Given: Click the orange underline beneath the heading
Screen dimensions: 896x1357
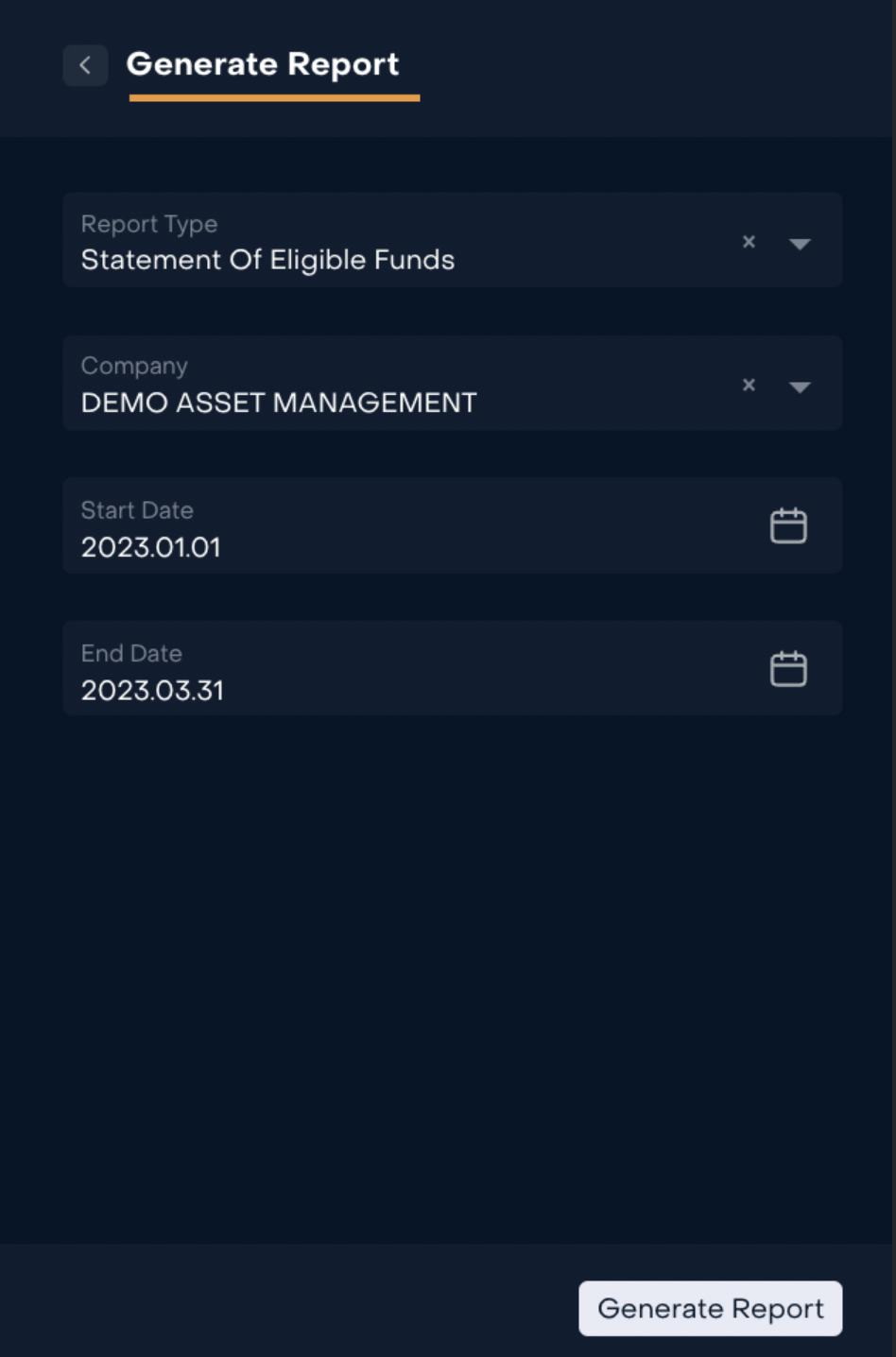Looking at the screenshot, I should pos(274,97).
